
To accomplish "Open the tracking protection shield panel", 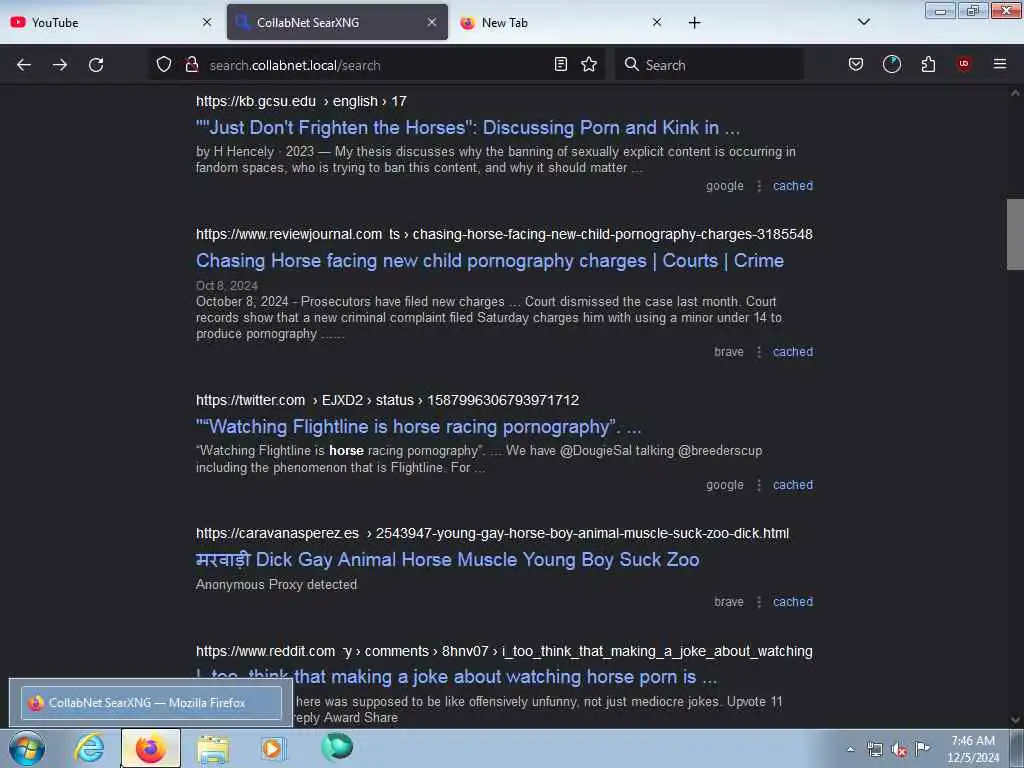I will tap(164, 64).
